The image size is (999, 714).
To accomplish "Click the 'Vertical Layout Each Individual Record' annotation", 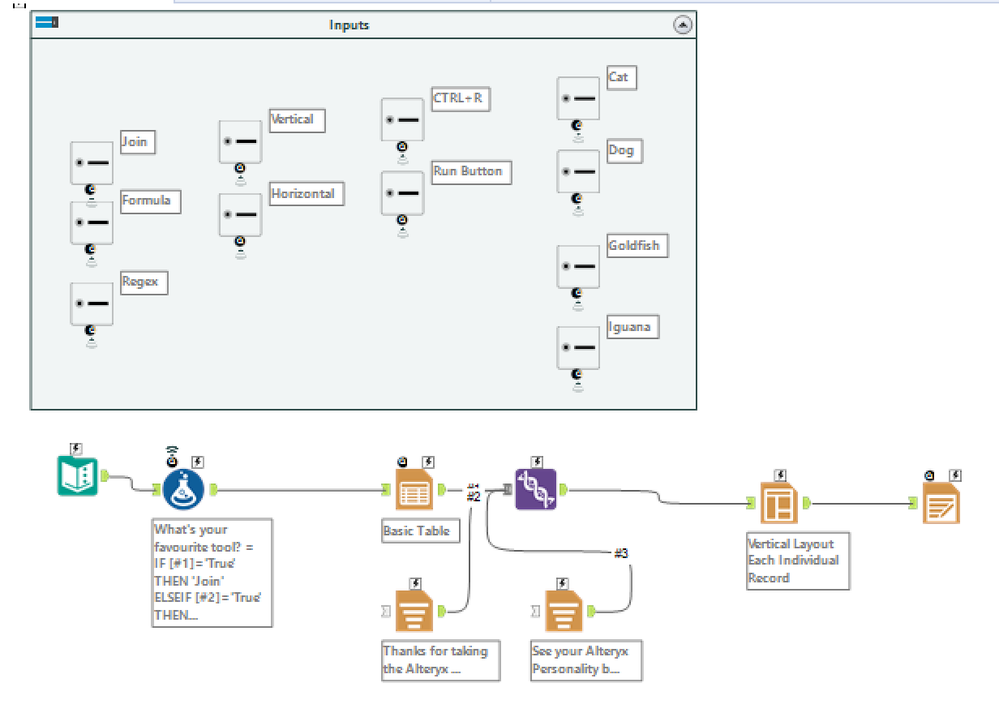I will pos(798,561).
